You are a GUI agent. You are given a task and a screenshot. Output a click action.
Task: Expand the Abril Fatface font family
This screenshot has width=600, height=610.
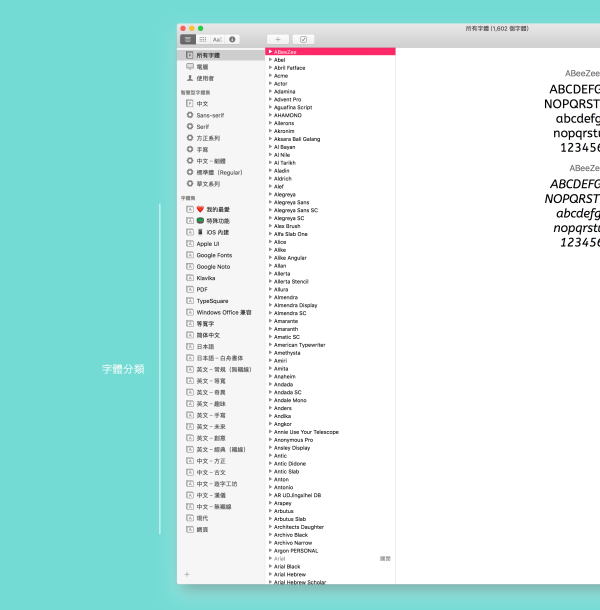(270, 68)
